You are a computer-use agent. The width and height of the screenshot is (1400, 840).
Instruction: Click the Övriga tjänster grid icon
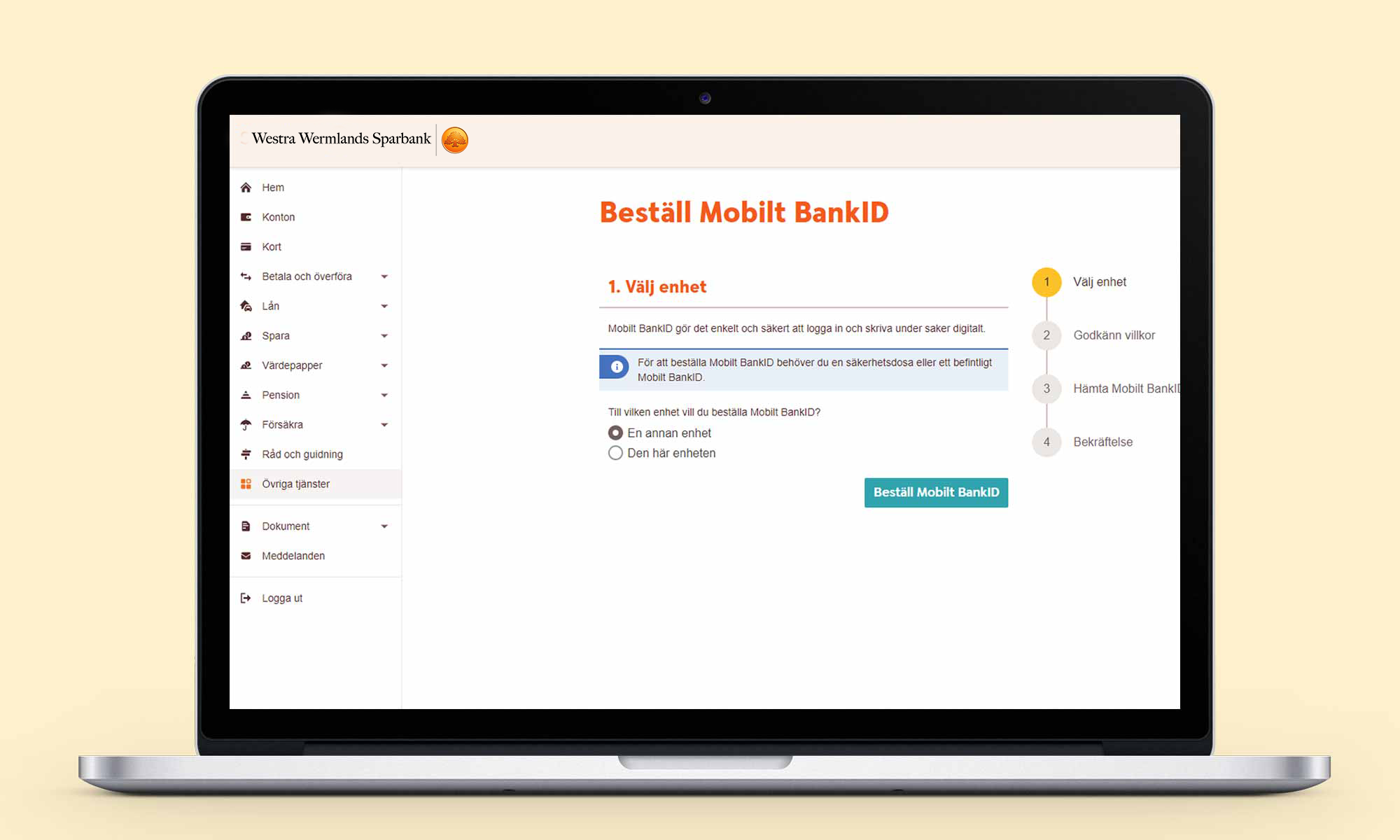[248, 483]
